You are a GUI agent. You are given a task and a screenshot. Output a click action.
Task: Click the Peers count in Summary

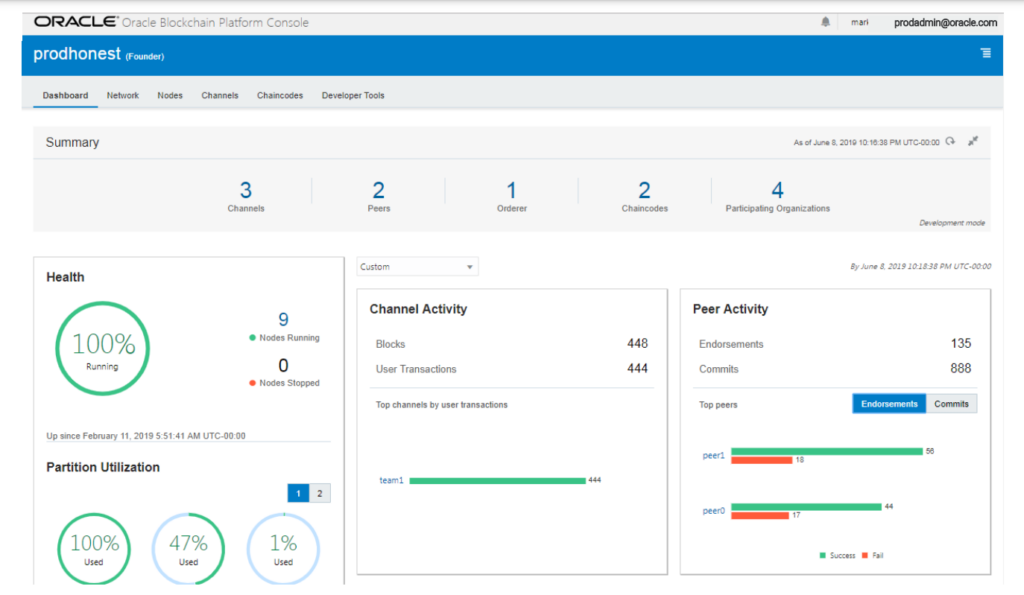pyautogui.click(x=378, y=190)
